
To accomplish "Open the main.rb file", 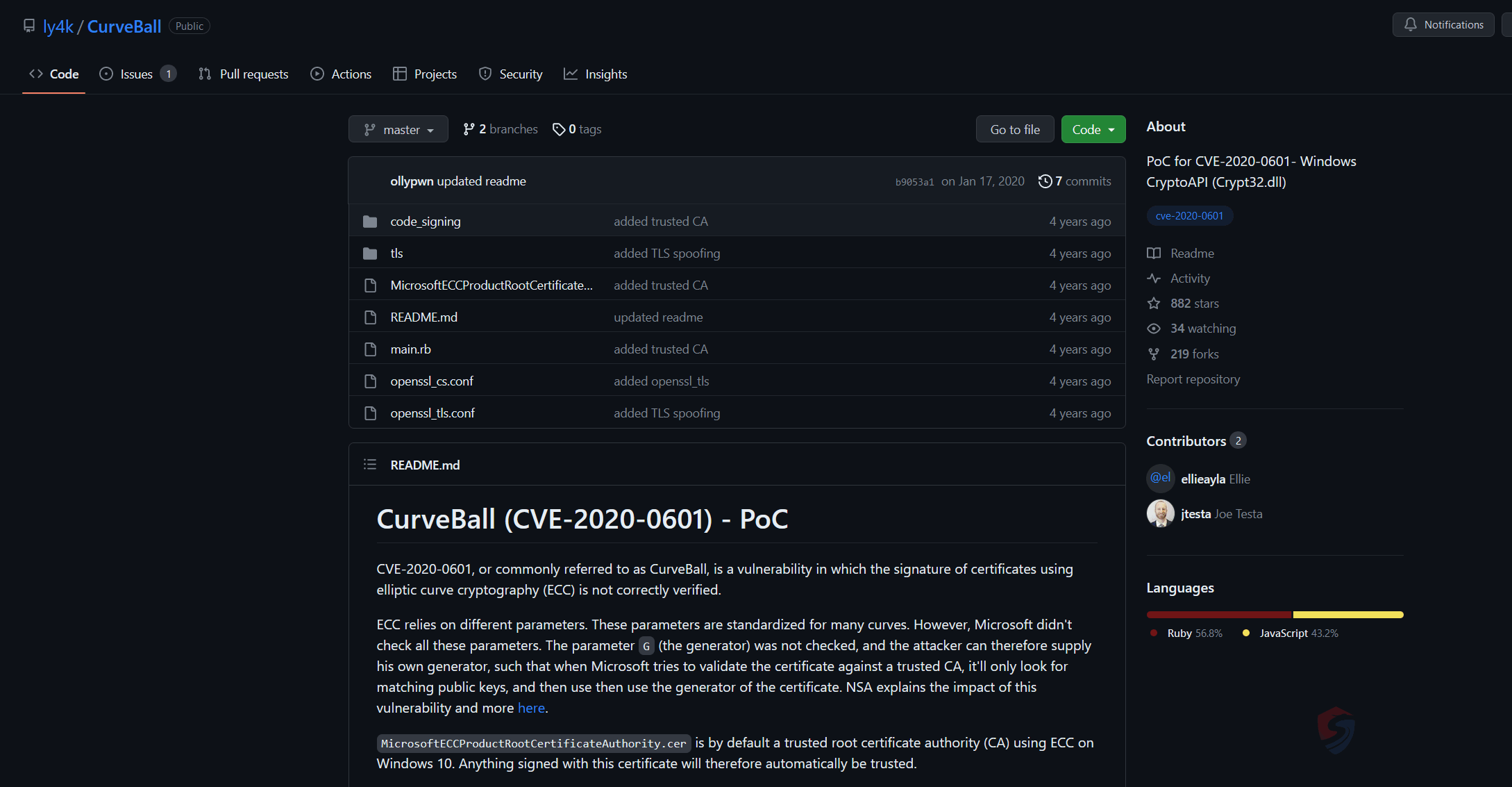I will pos(410,349).
